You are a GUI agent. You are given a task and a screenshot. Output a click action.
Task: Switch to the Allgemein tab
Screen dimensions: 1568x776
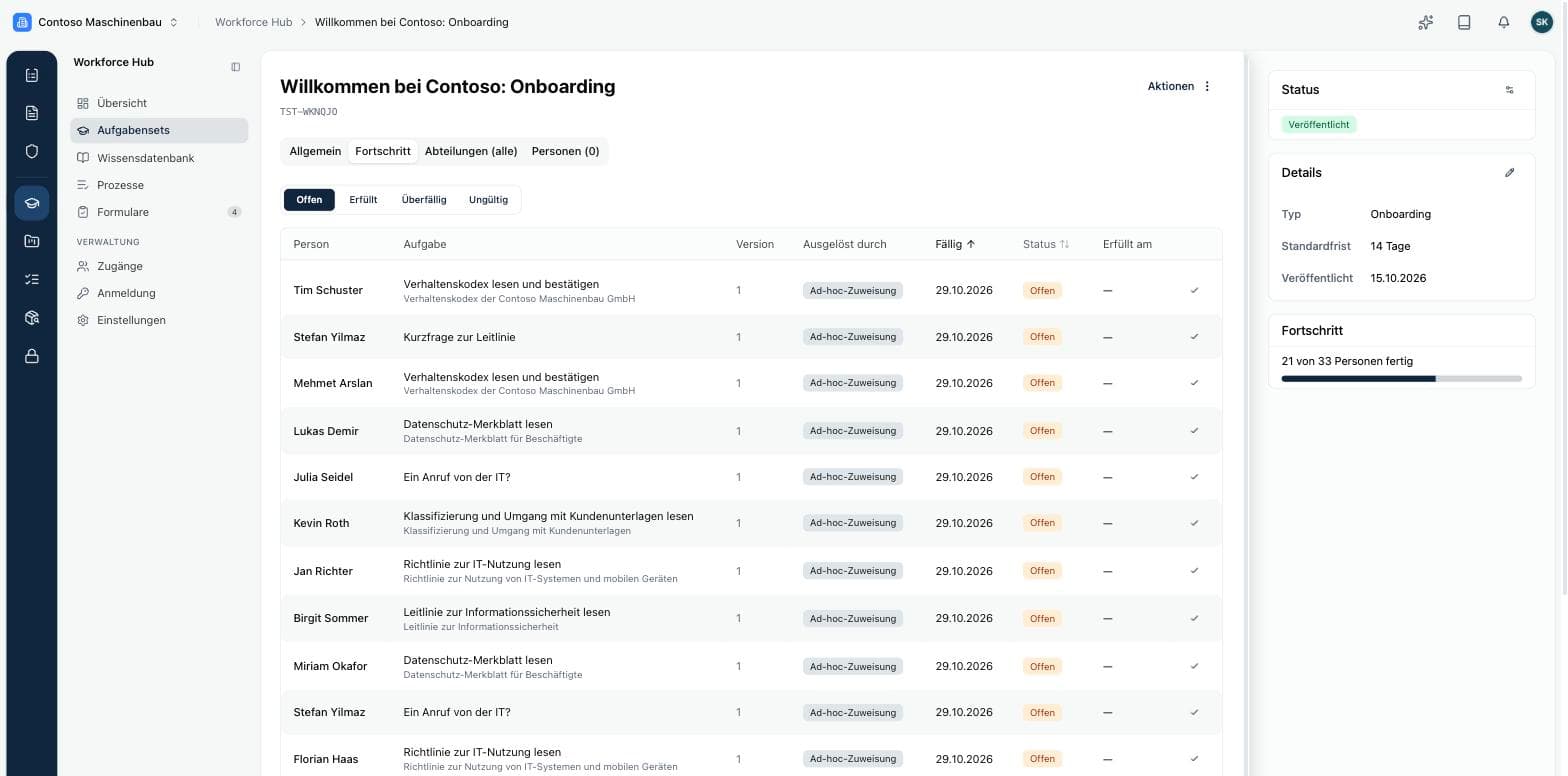click(x=315, y=151)
